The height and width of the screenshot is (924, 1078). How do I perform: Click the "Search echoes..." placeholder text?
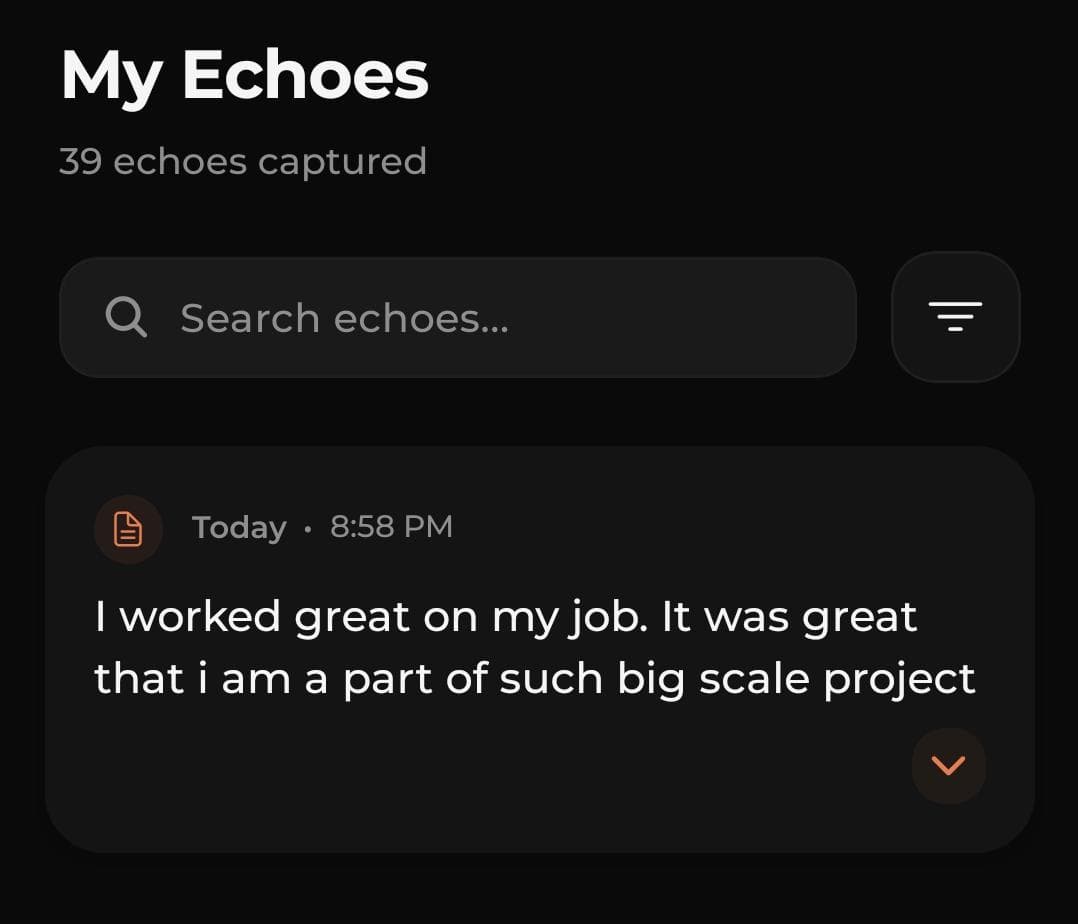(x=344, y=319)
